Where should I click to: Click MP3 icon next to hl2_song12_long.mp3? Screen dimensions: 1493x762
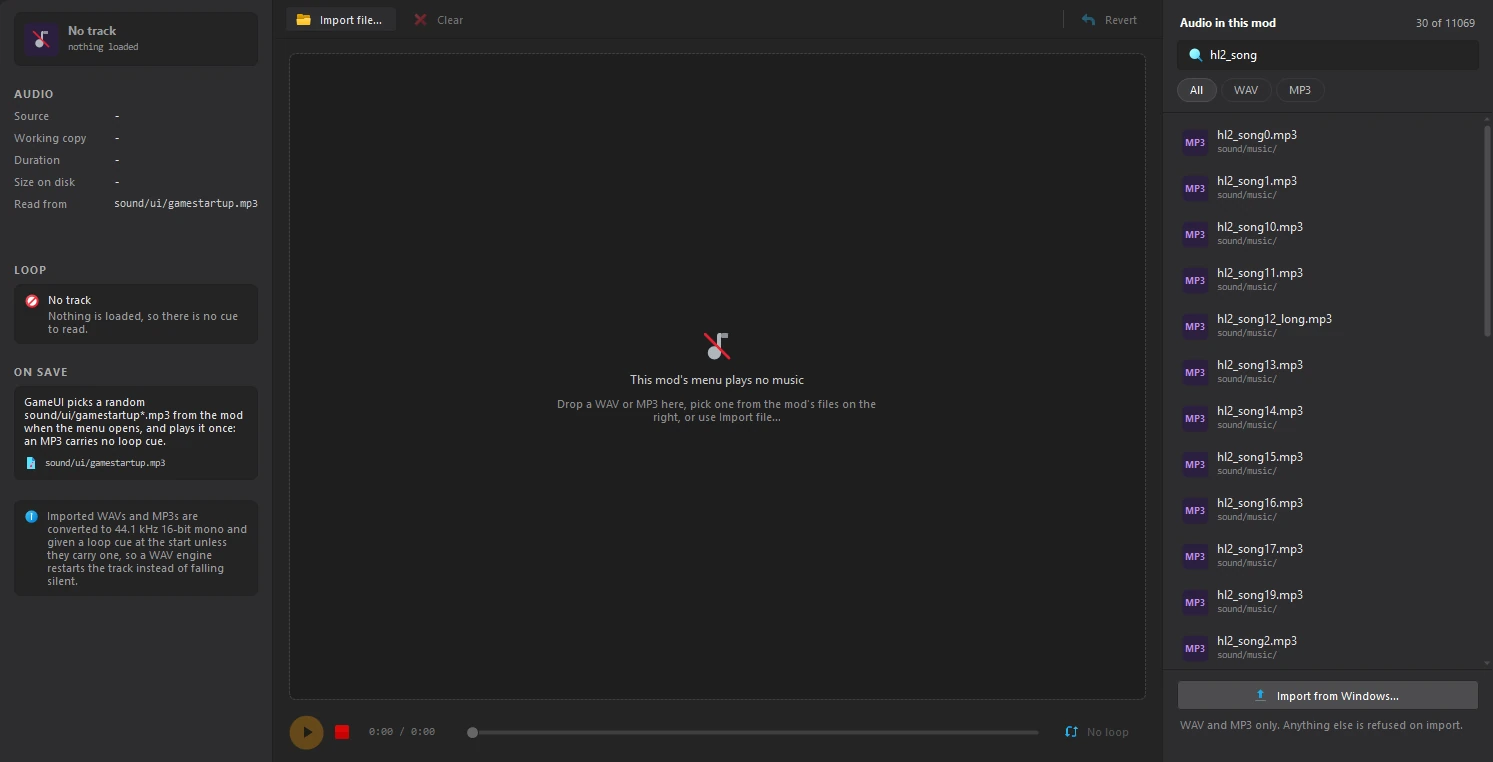[1195, 326]
